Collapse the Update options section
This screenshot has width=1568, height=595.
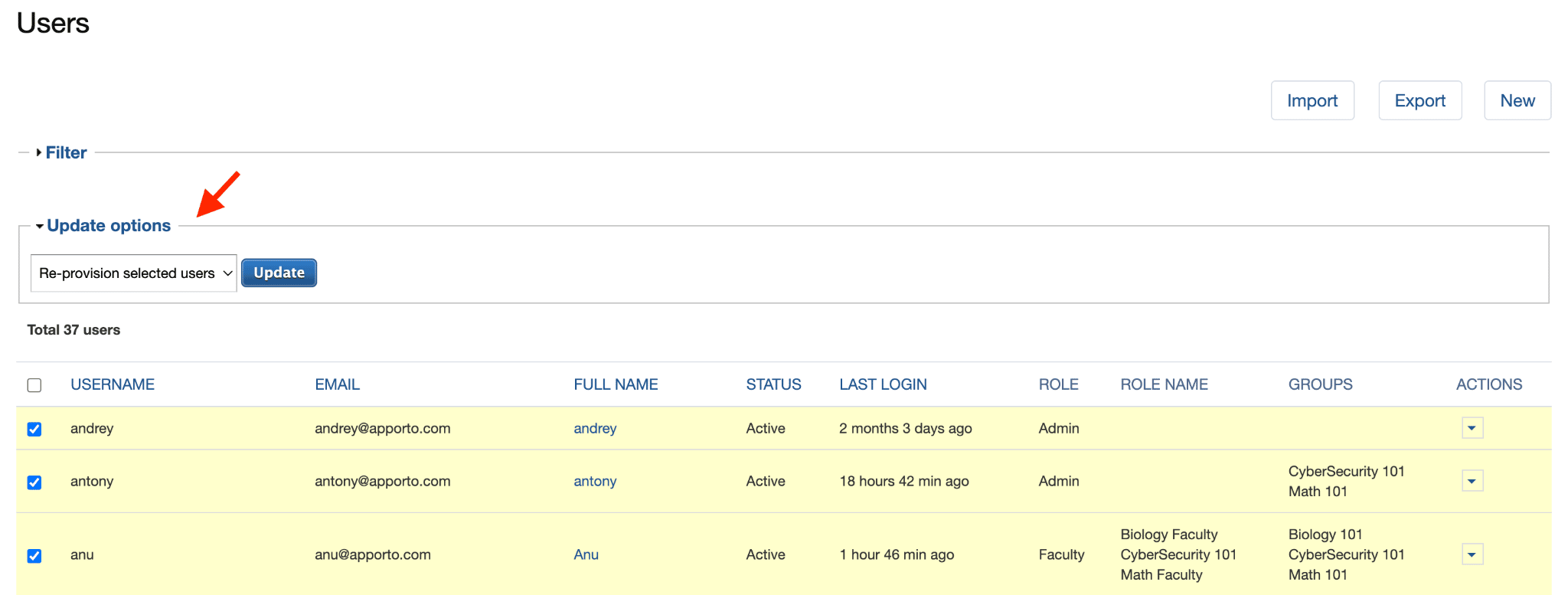[x=108, y=226]
